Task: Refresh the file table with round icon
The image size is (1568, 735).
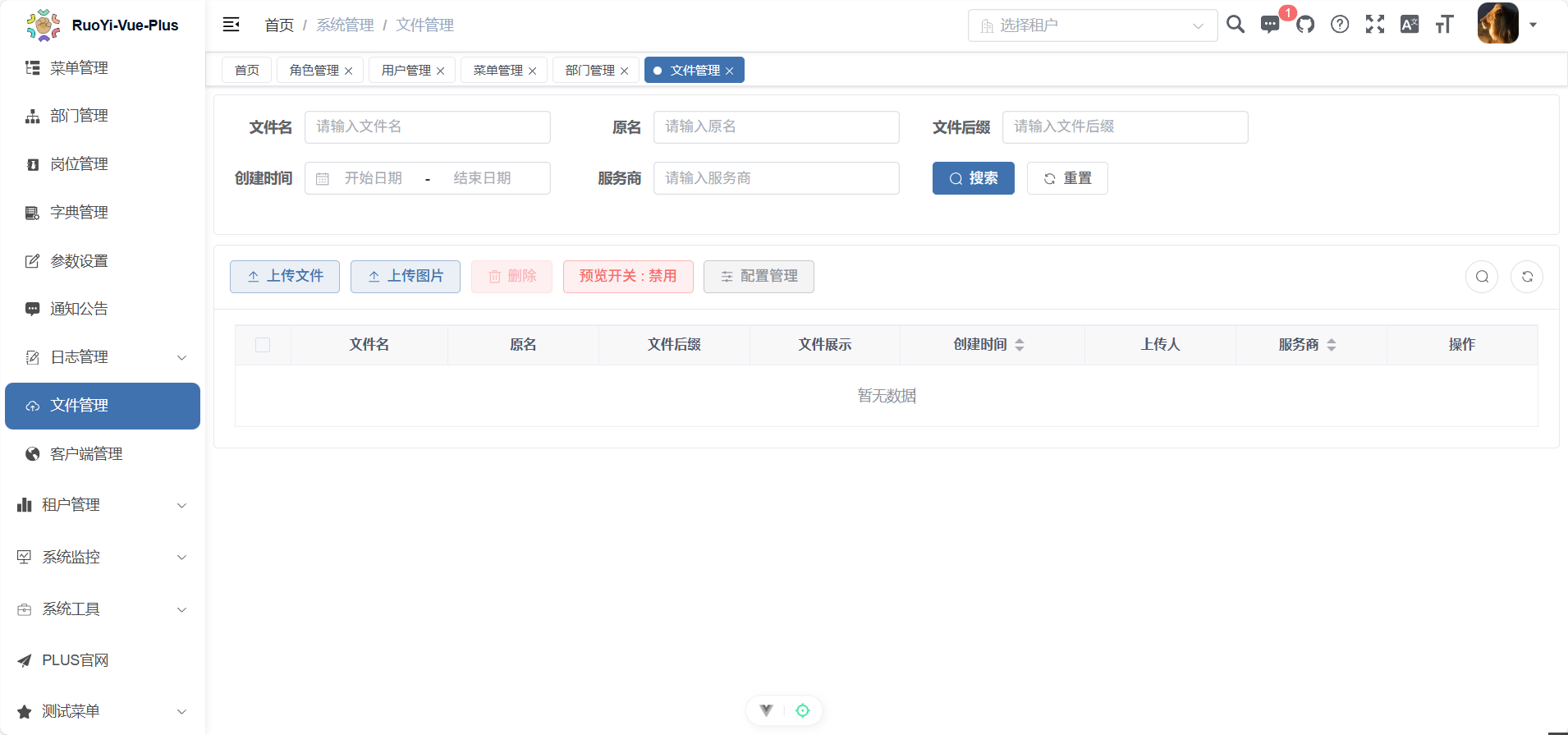Action: coord(1527,277)
